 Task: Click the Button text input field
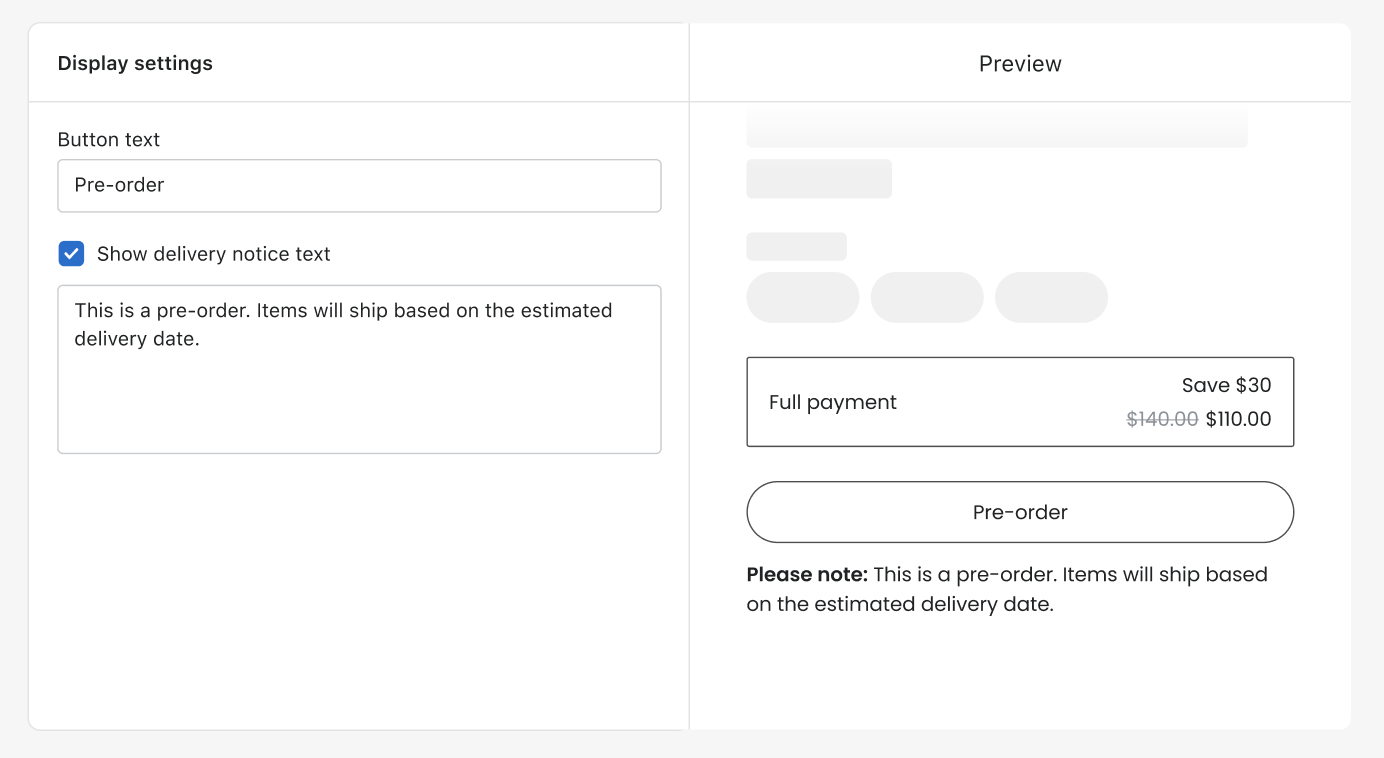[x=359, y=185]
